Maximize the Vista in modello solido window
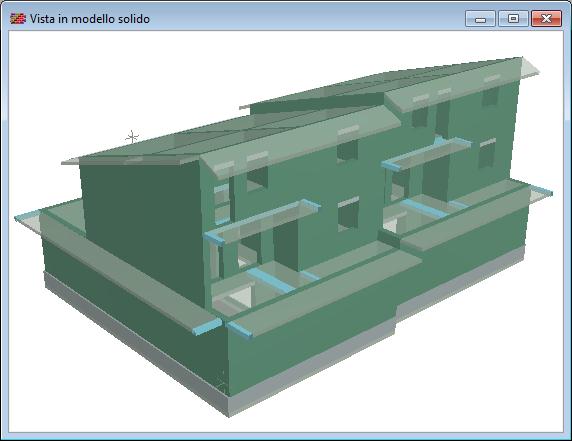Viewport: 572px width, 441px height. click(513, 19)
